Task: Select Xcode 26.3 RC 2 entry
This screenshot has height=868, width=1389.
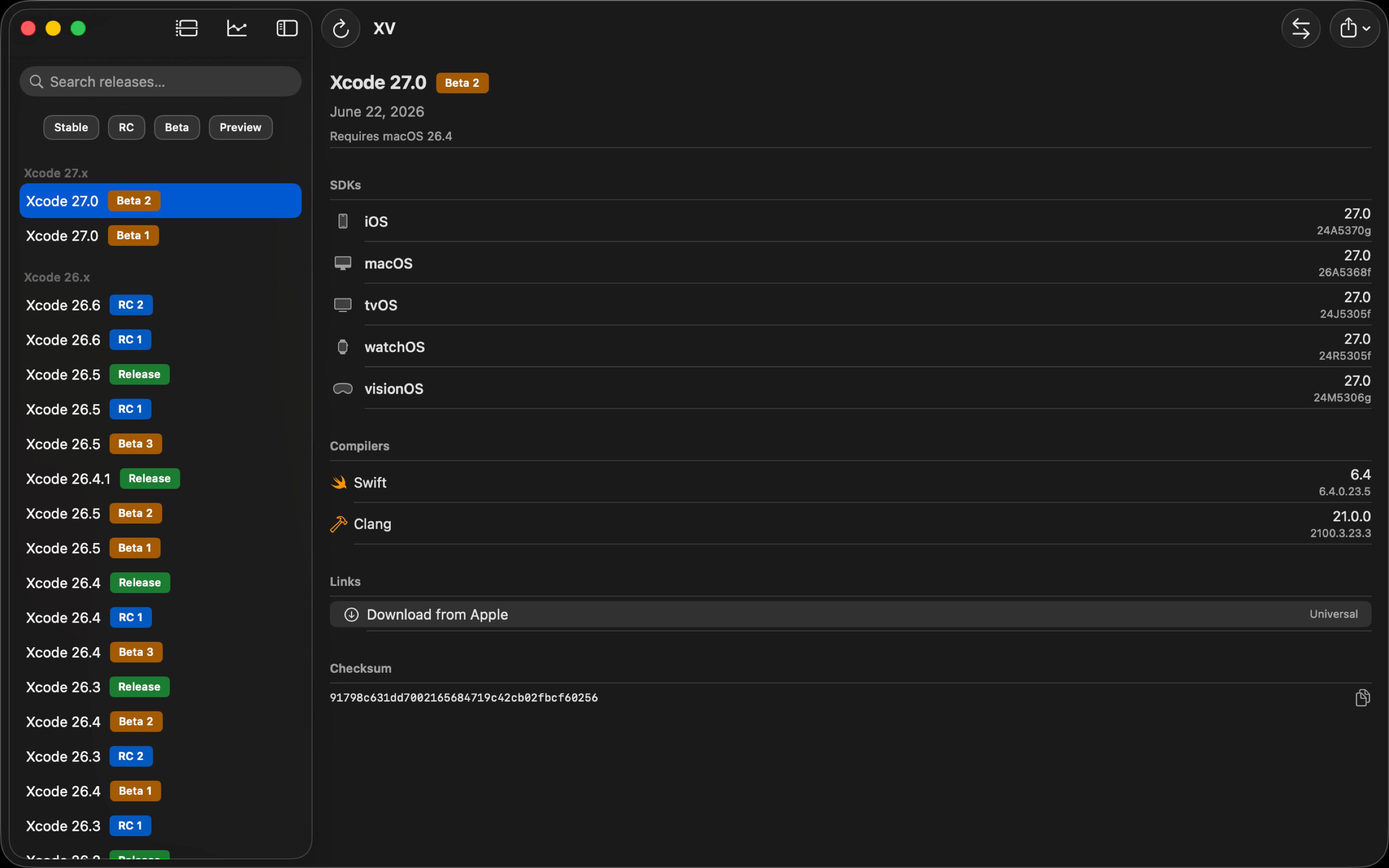Action: click(161, 757)
